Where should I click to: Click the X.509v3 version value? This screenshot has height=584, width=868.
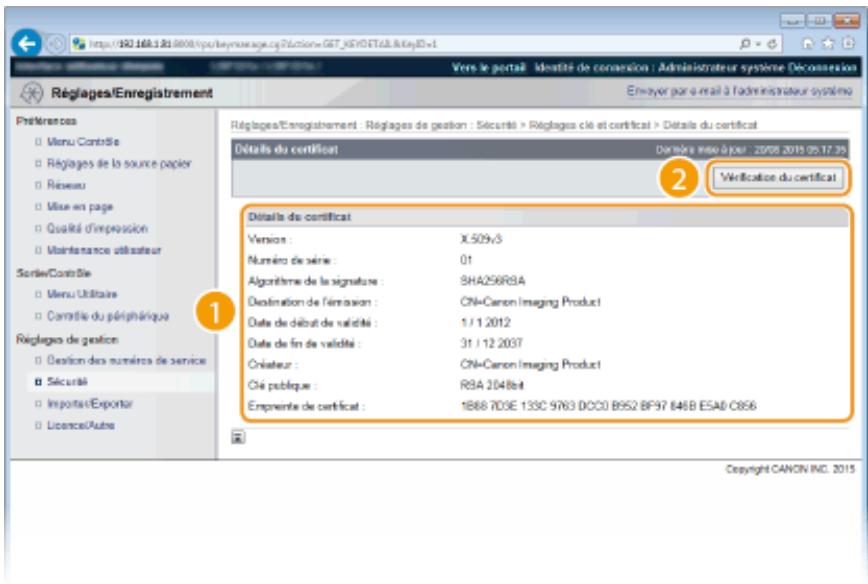(481, 239)
